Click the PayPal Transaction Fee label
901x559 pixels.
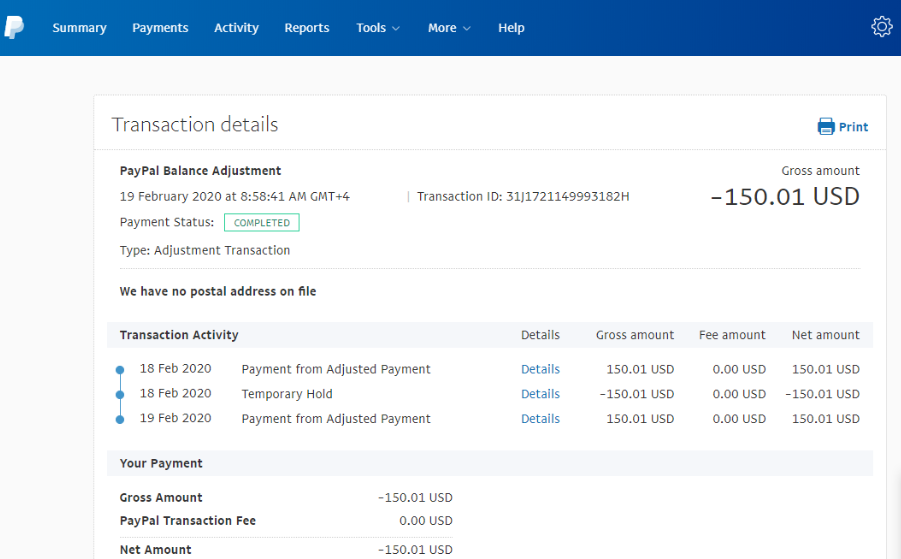(187, 521)
